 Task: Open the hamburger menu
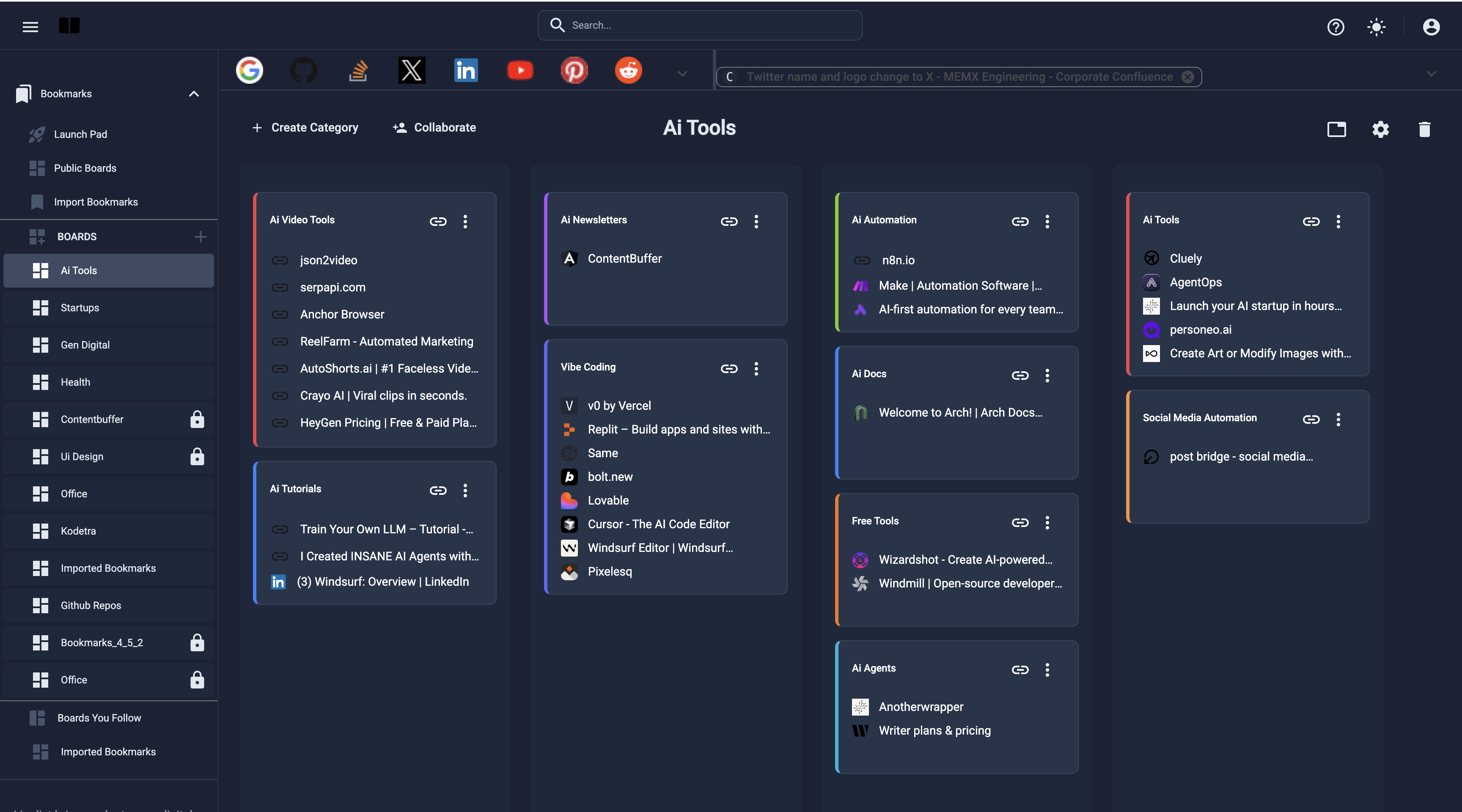click(30, 27)
